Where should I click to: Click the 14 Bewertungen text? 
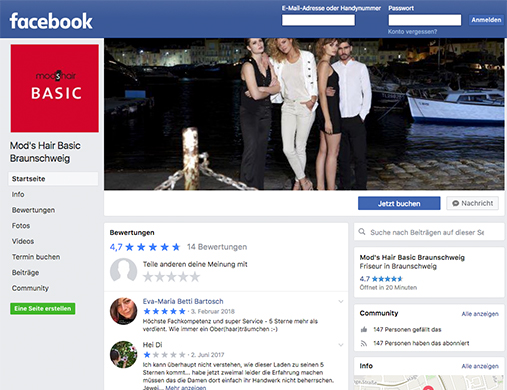(x=217, y=247)
